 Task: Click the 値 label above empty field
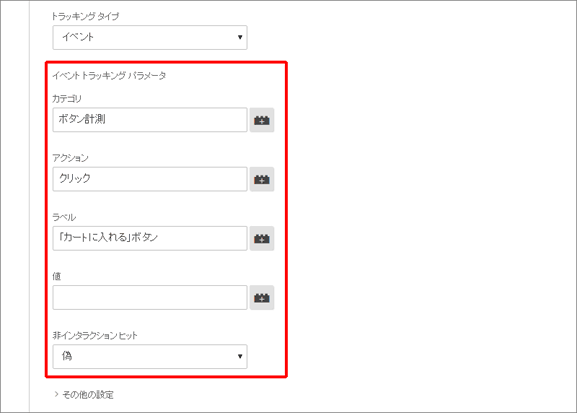(56, 276)
